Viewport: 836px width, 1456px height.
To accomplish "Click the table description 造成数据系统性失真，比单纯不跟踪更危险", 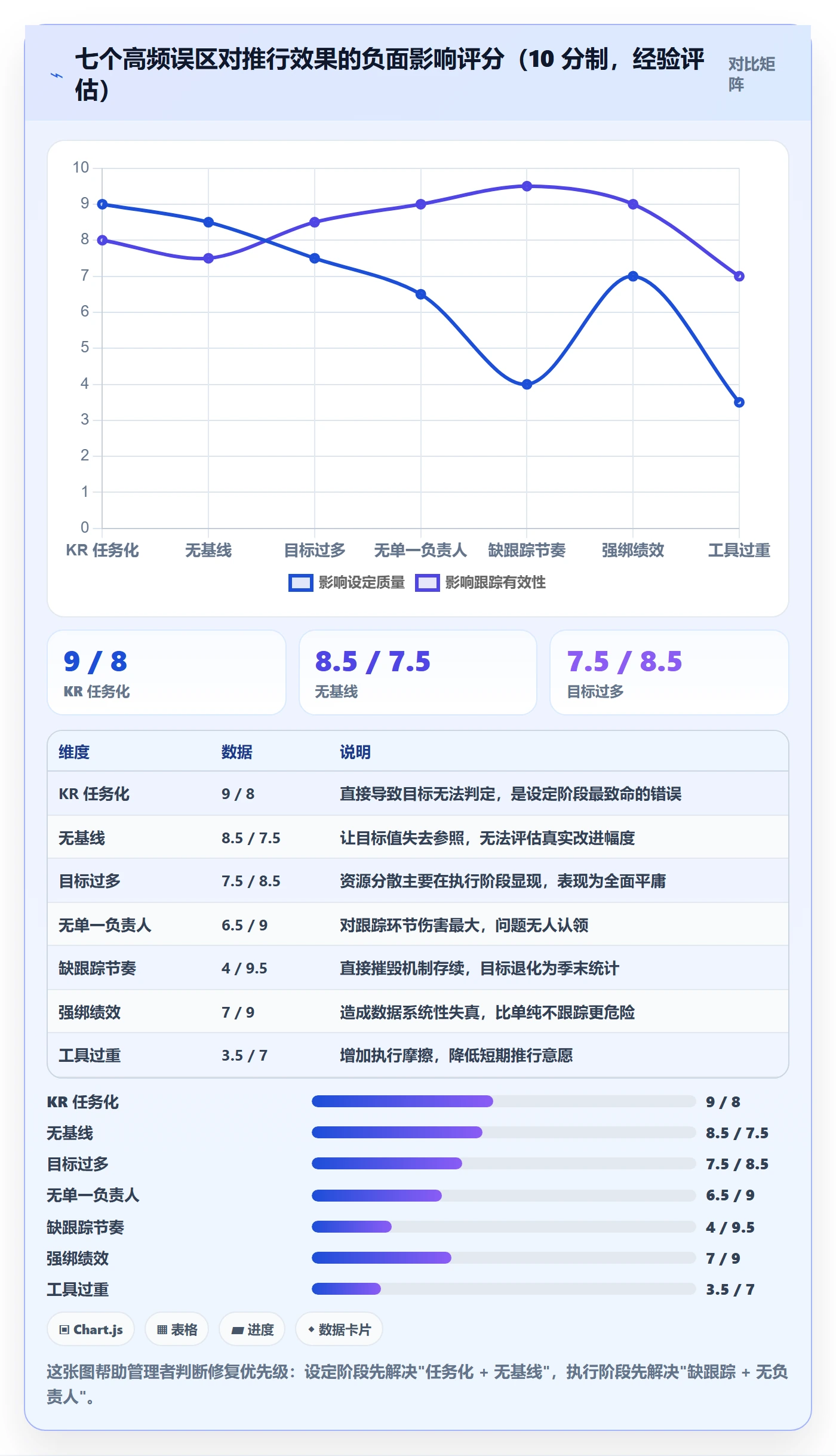I will (x=487, y=1012).
